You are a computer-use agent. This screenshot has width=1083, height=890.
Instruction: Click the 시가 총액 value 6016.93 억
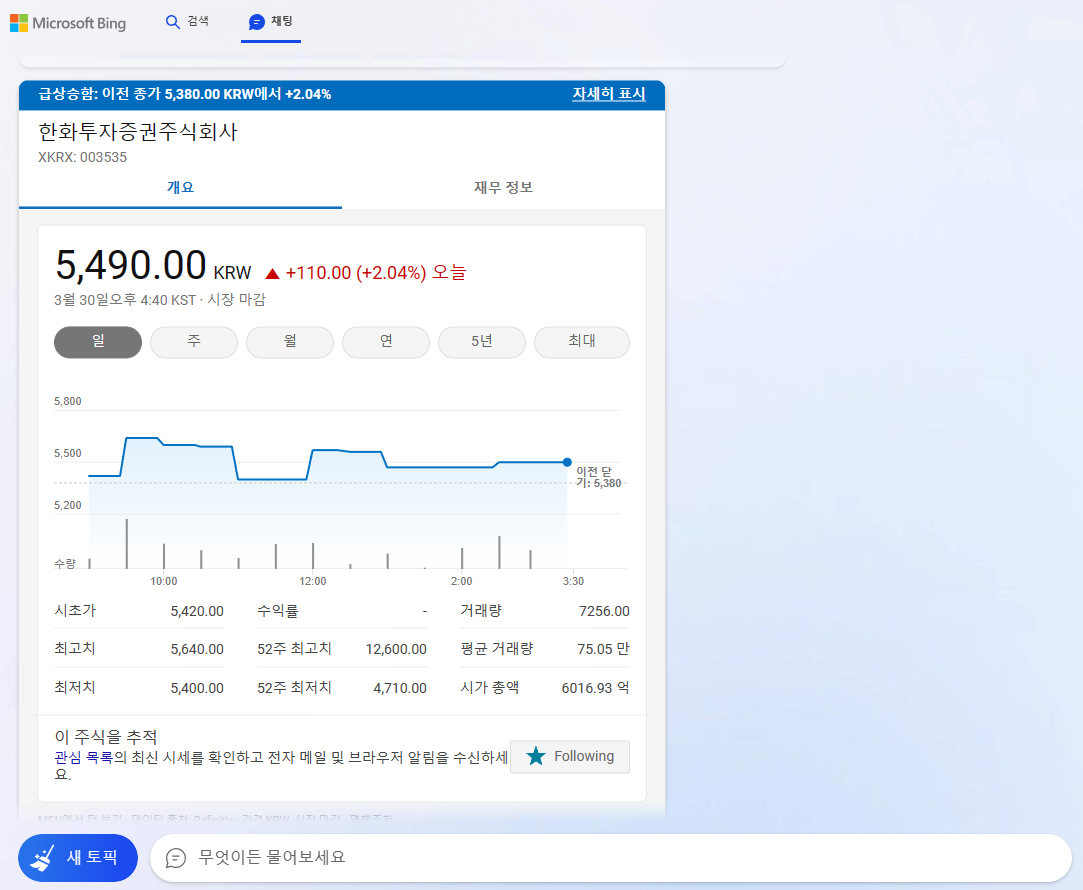pyautogui.click(x=595, y=688)
